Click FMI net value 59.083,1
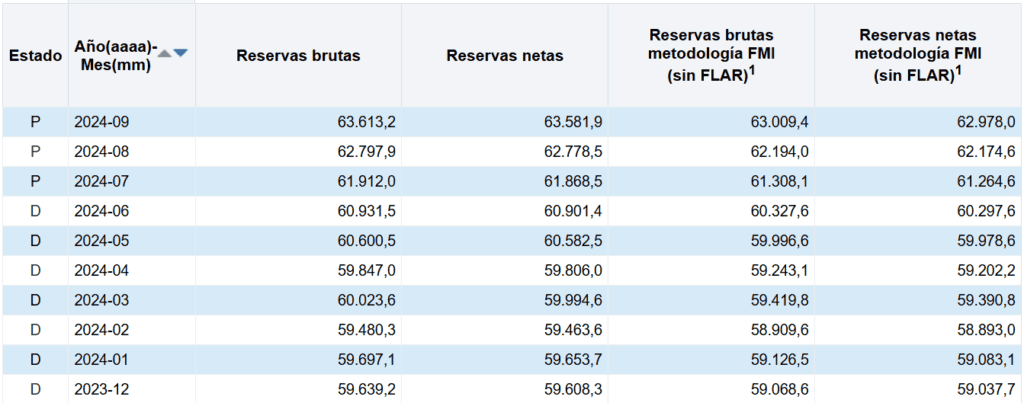 click(x=987, y=360)
